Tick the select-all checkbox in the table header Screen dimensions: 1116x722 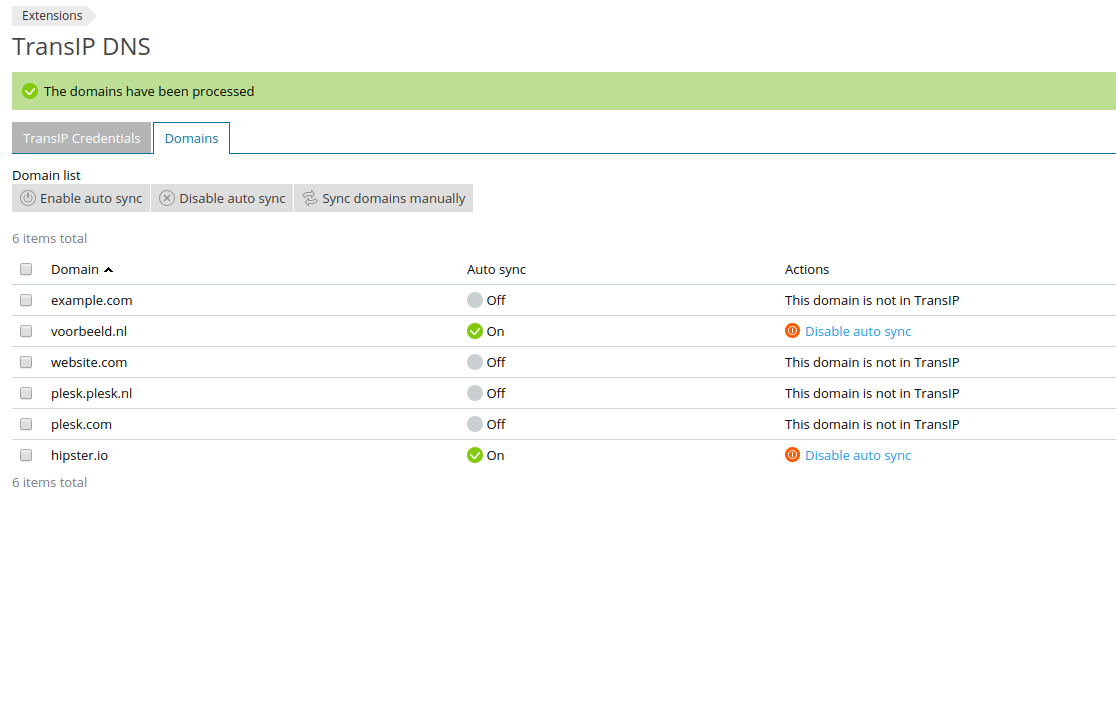pyautogui.click(x=26, y=269)
